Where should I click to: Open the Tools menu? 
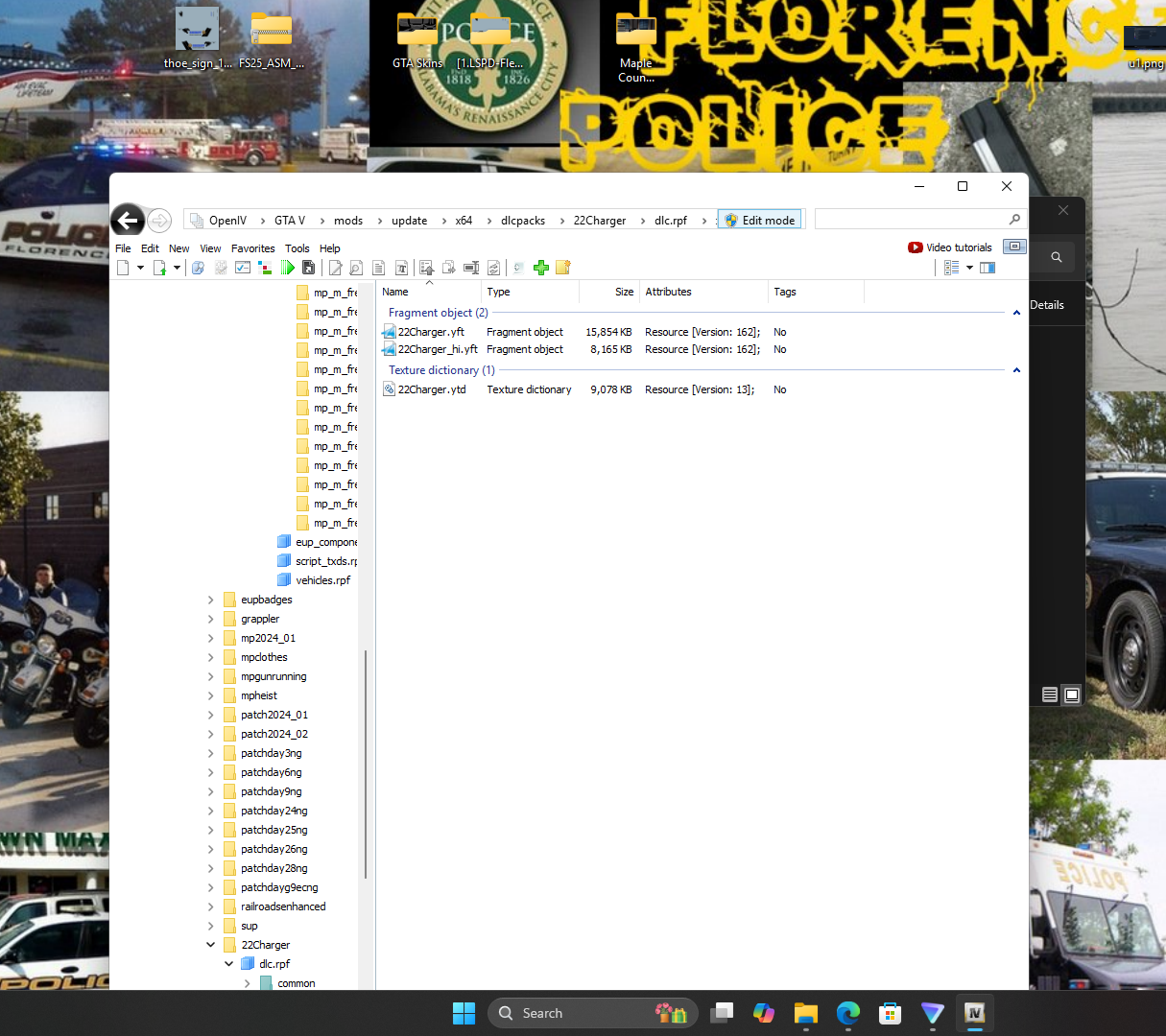[297, 248]
